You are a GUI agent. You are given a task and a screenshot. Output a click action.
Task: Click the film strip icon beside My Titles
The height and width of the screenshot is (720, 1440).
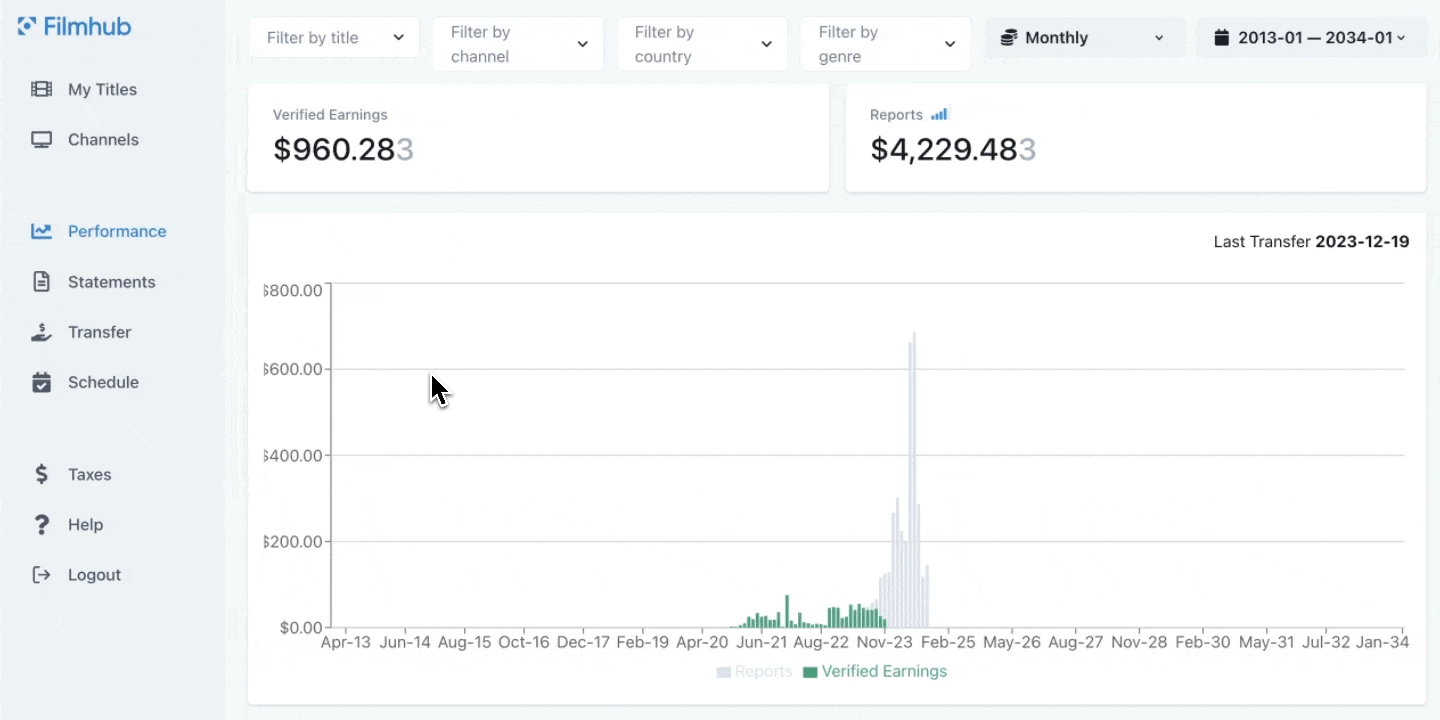pos(41,89)
